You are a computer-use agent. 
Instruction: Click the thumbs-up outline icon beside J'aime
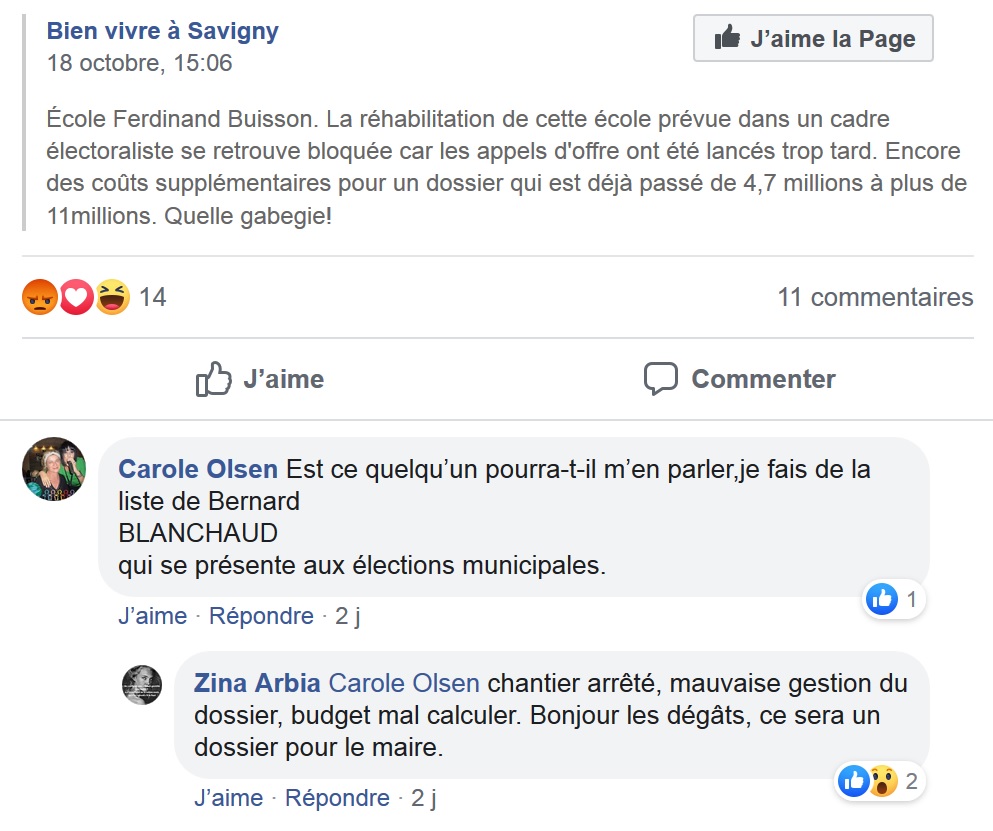click(x=214, y=379)
